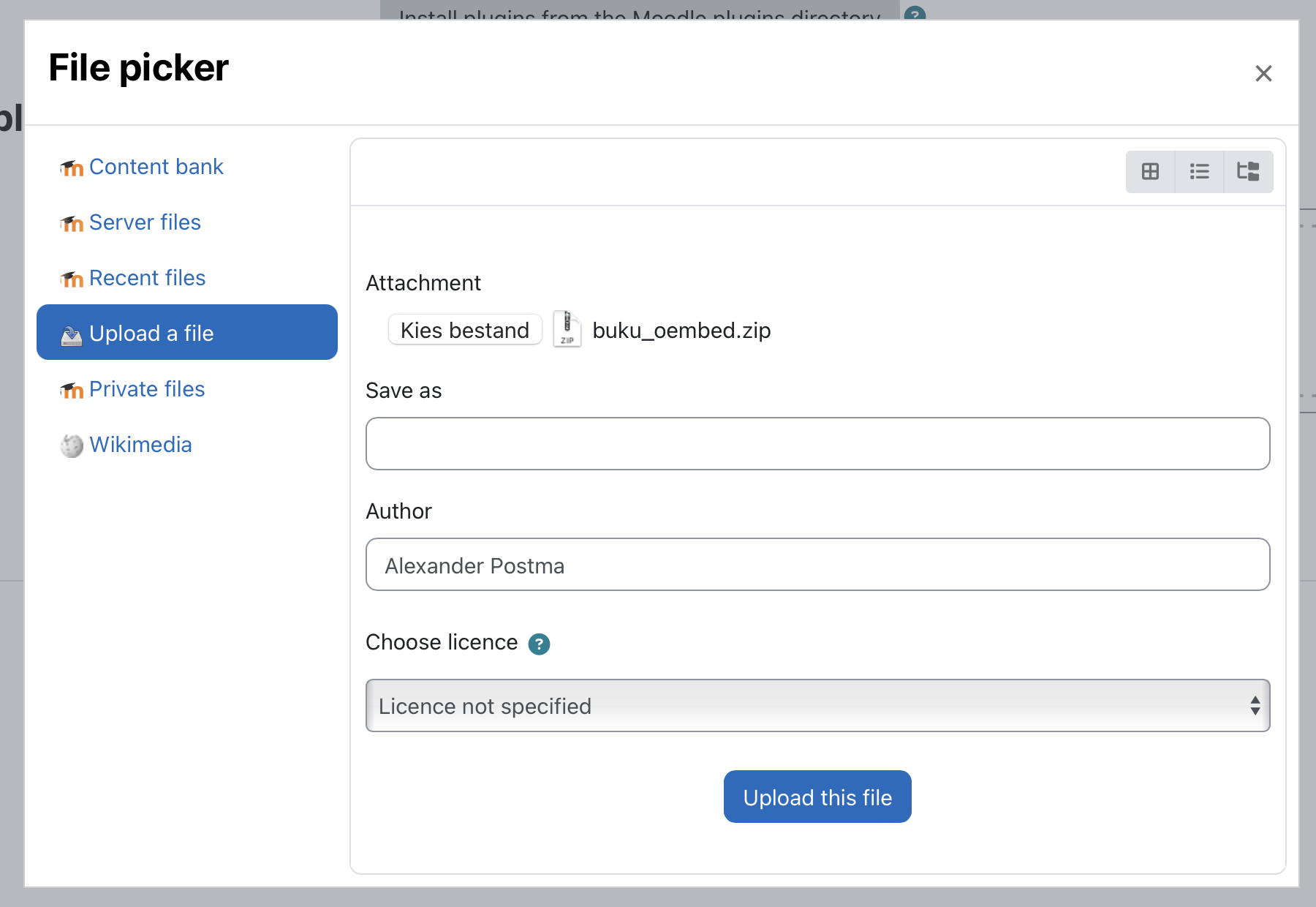Open the Server files repository
The image size is (1316, 907).
pyautogui.click(x=145, y=222)
